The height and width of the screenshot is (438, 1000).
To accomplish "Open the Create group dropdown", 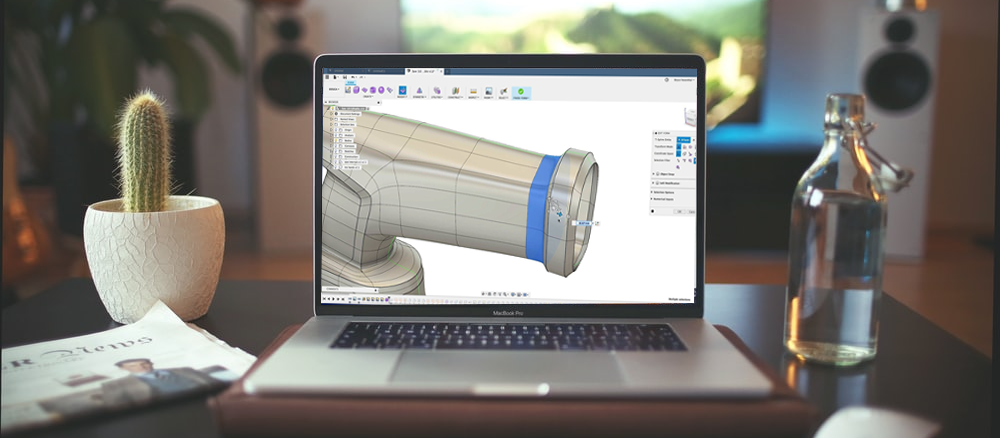I will pos(369,96).
